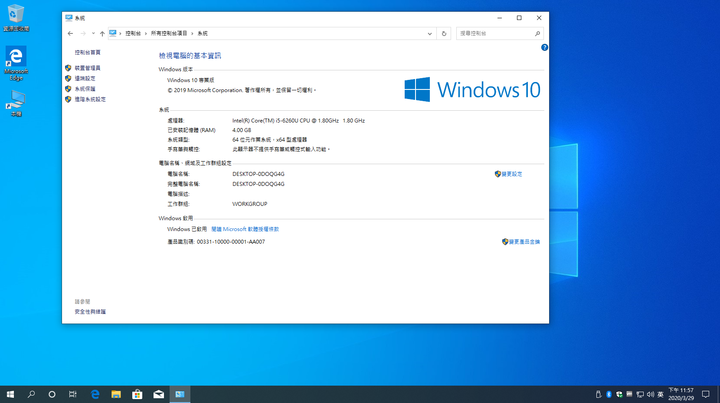Open System protection (系統保護) link
The height and width of the screenshot is (403, 720).
85,89
